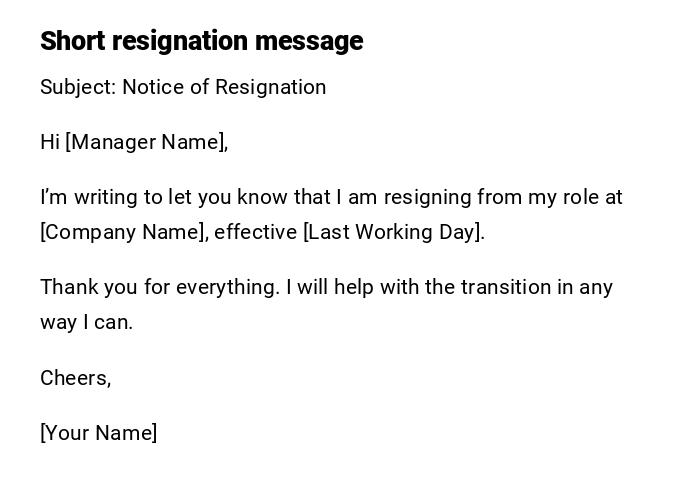Click the greeting word "Hi"

tap(50, 142)
